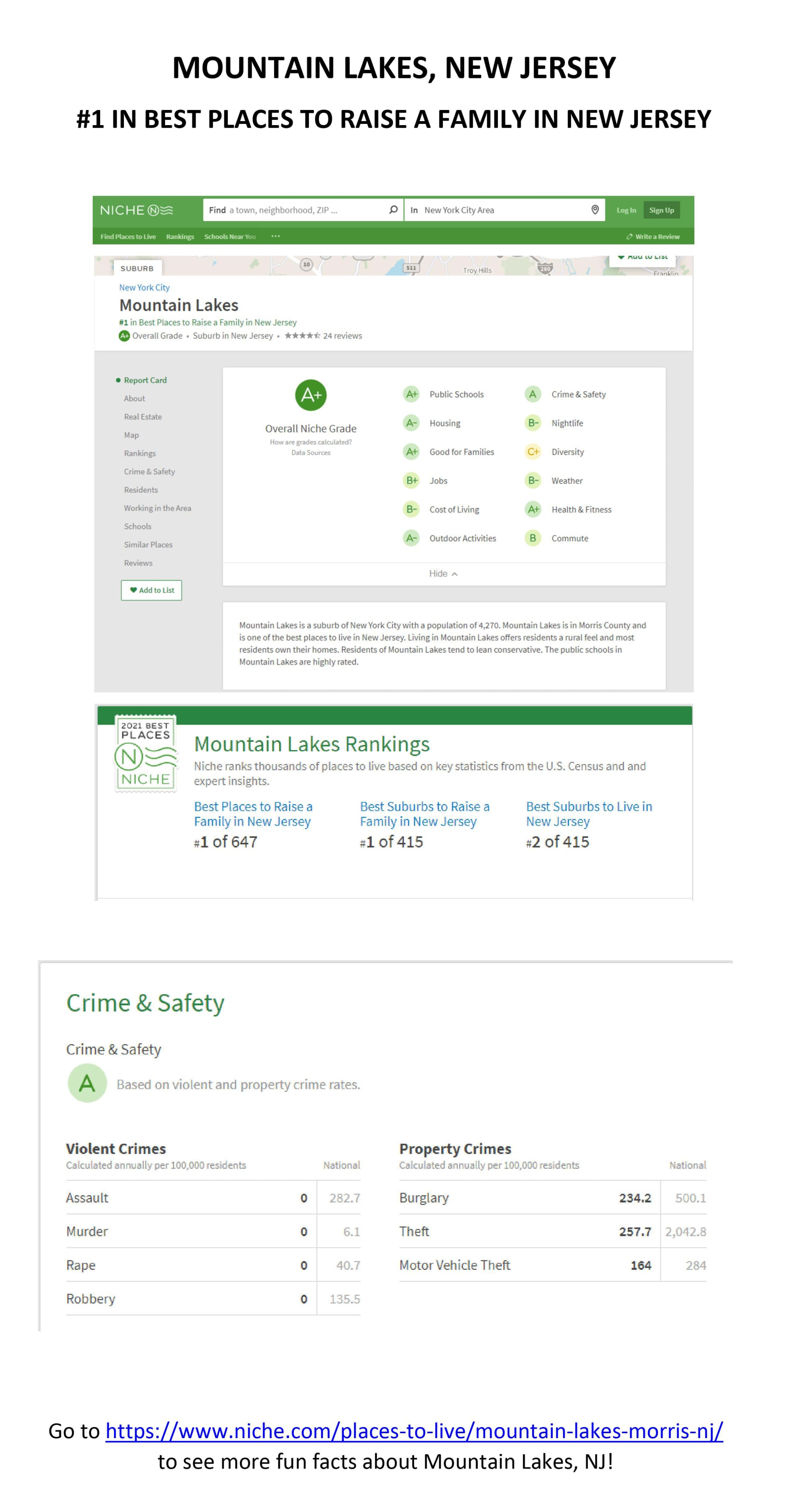The height and width of the screenshot is (1512, 788).
Task: Select Rankings in sidebar navigation
Action: tap(140, 453)
